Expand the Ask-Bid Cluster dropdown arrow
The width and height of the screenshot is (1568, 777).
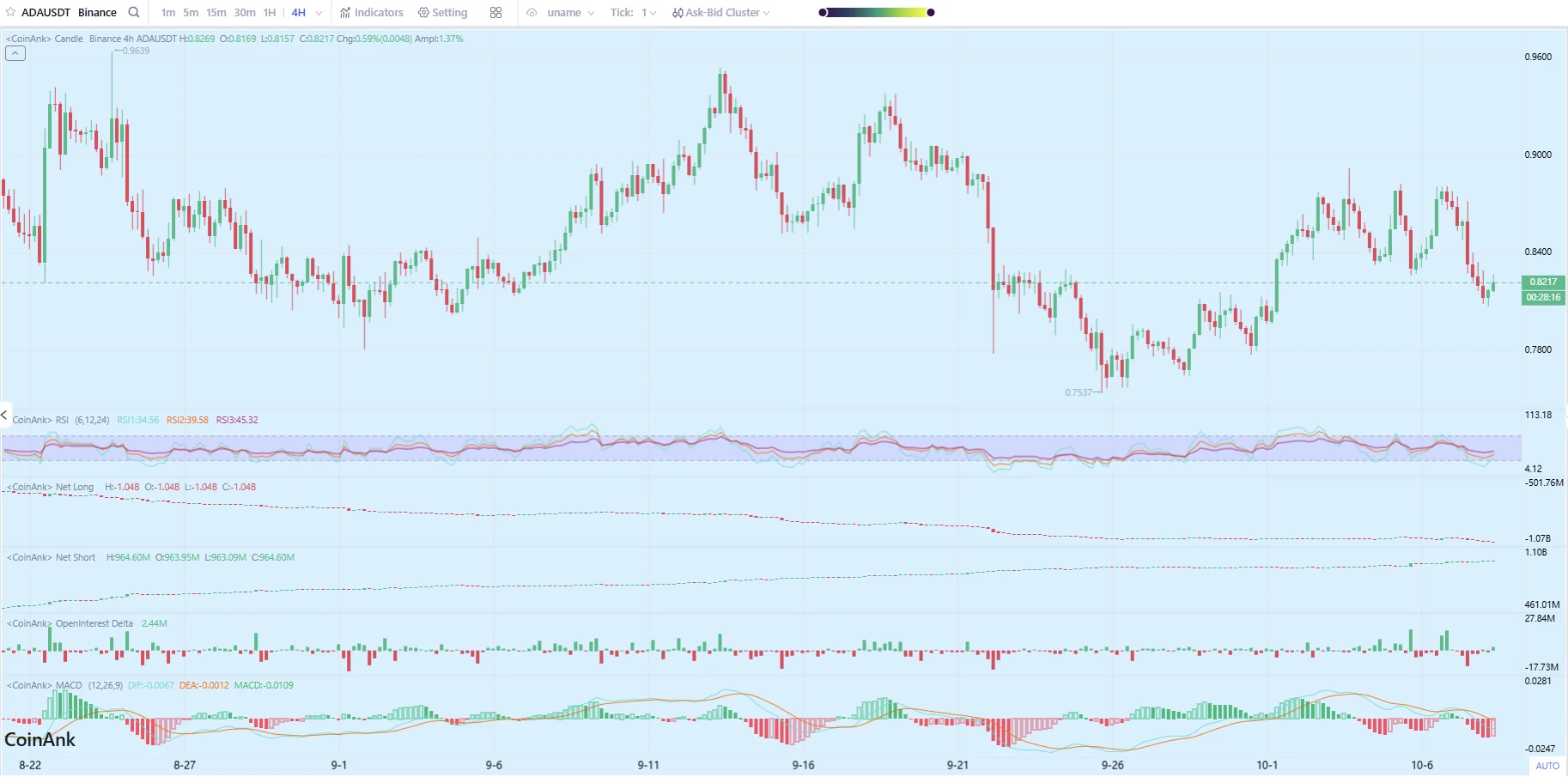coord(767,13)
